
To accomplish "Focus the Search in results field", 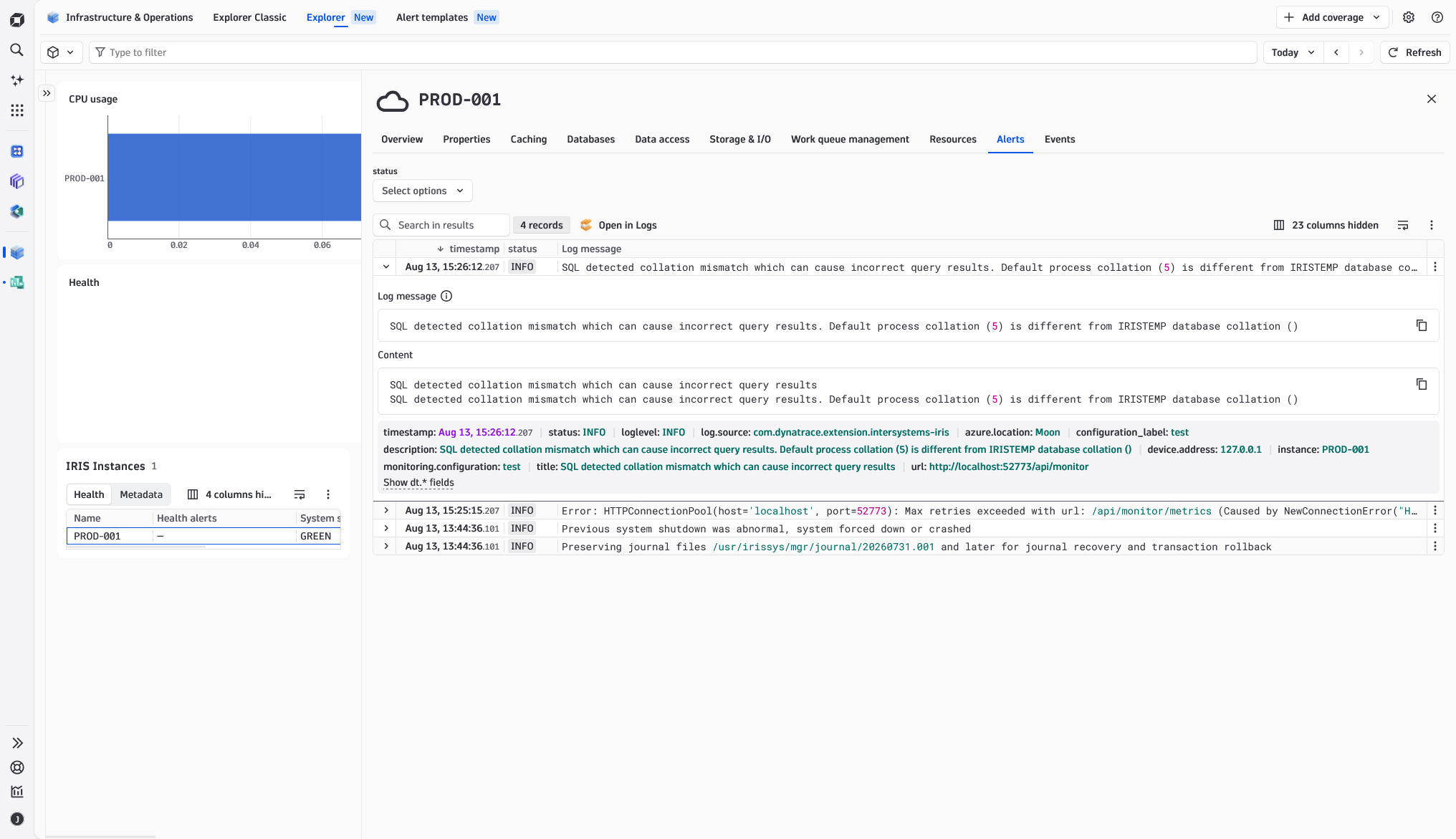I will click(x=441, y=225).
